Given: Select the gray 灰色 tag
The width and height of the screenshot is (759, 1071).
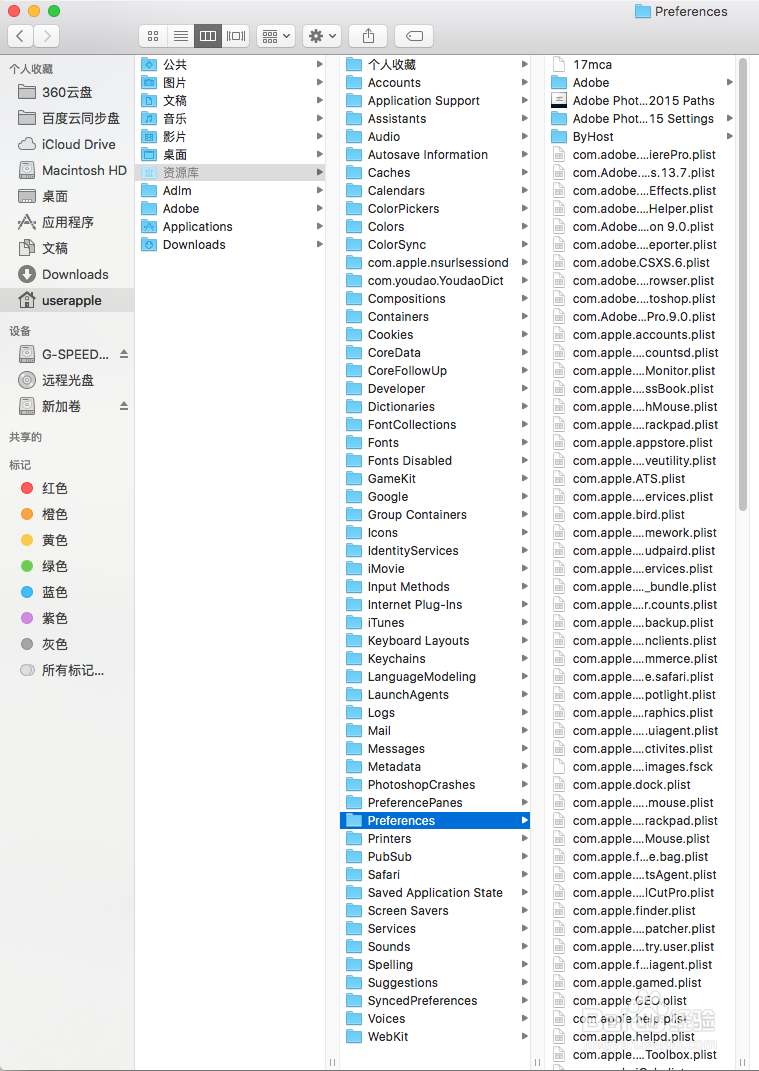Looking at the screenshot, I should [67, 643].
